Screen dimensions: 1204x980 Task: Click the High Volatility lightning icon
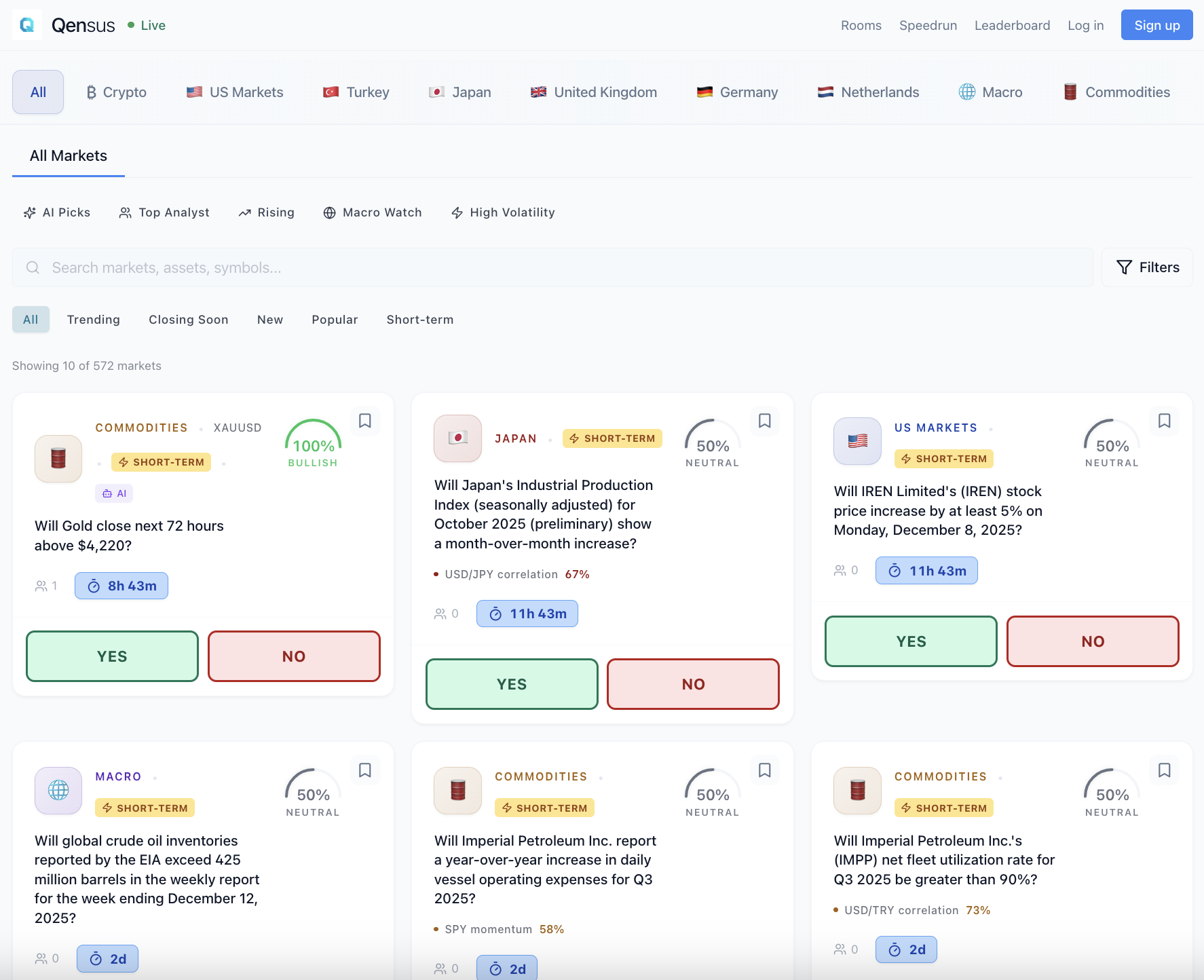(x=457, y=212)
